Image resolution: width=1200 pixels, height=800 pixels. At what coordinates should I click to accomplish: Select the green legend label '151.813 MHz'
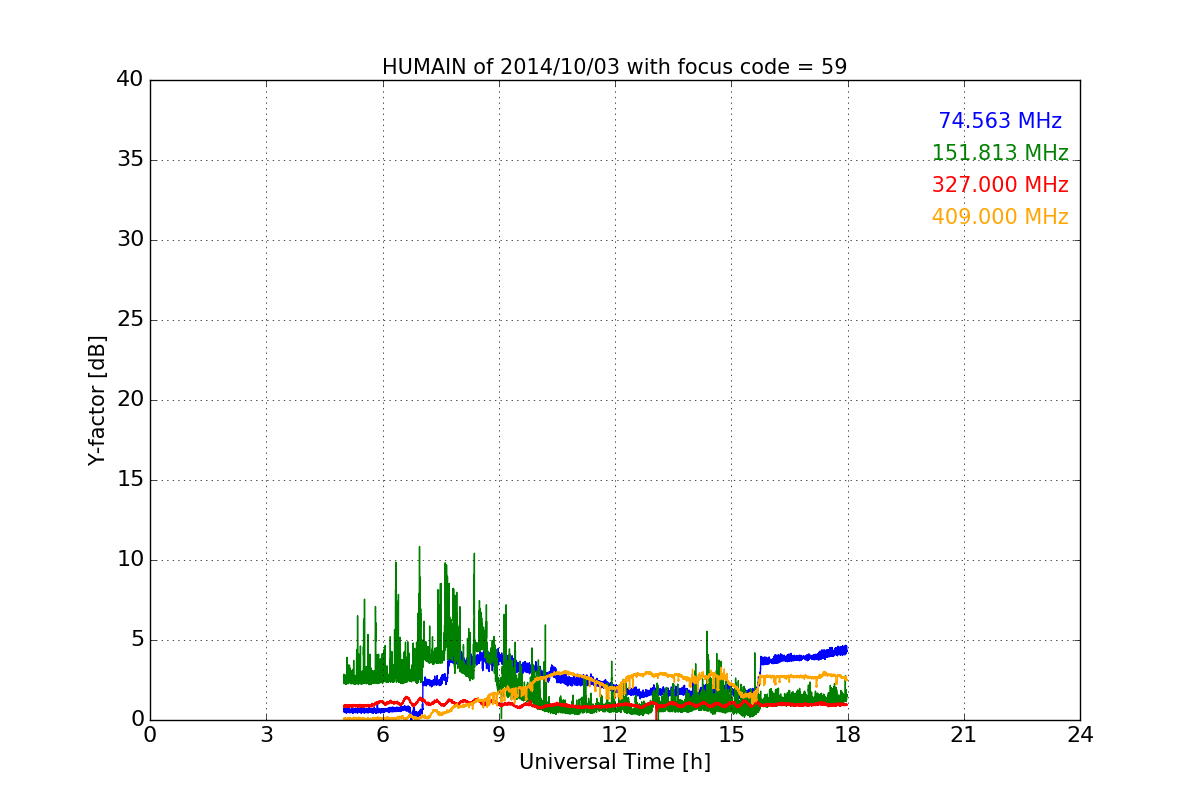(x=1000, y=153)
